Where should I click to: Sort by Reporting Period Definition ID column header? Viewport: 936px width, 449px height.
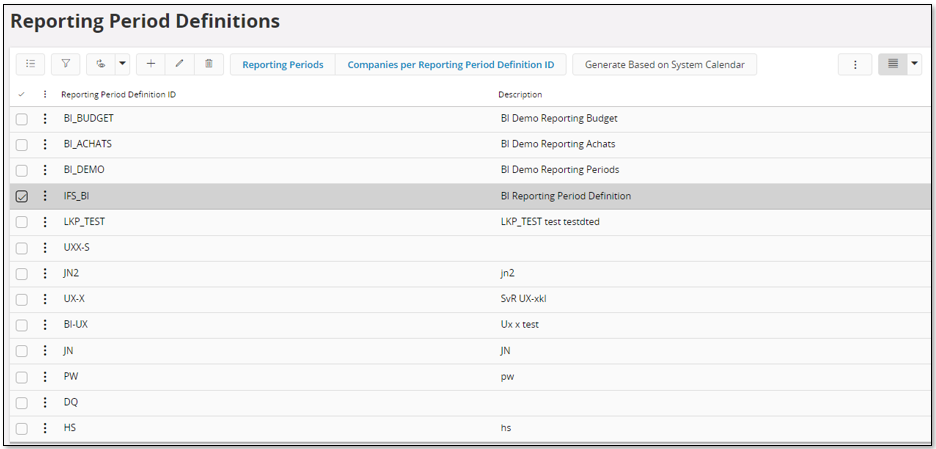[x=119, y=94]
